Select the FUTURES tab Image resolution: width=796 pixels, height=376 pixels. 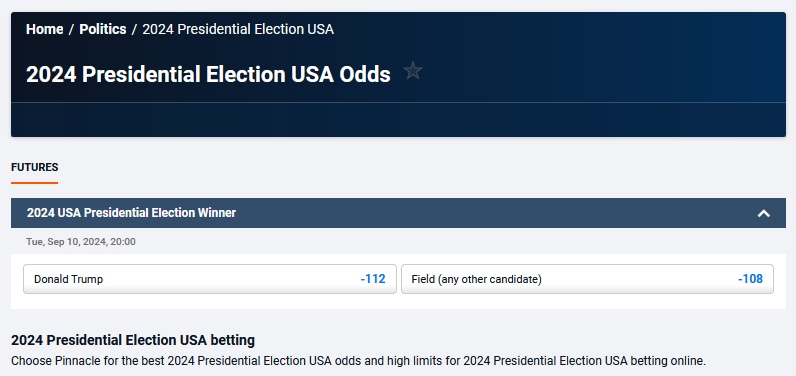tap(35, 167)
